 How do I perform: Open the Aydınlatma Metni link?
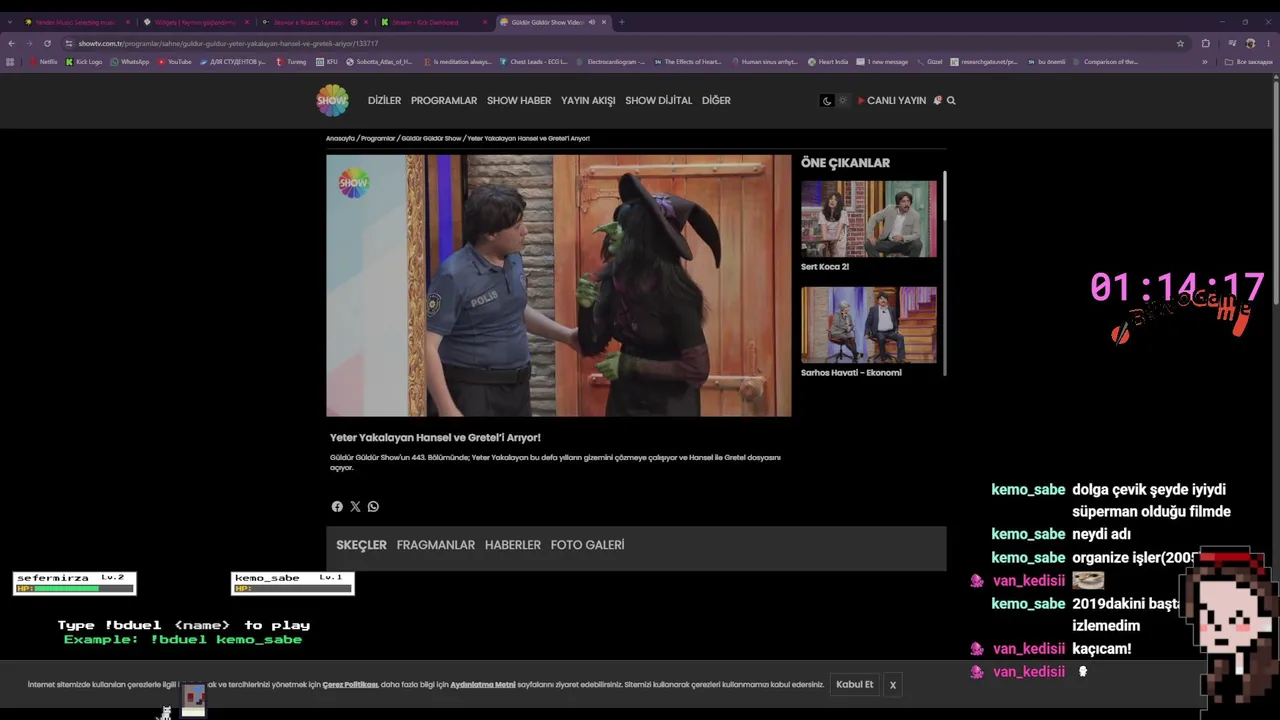click(x=483, y=685)
